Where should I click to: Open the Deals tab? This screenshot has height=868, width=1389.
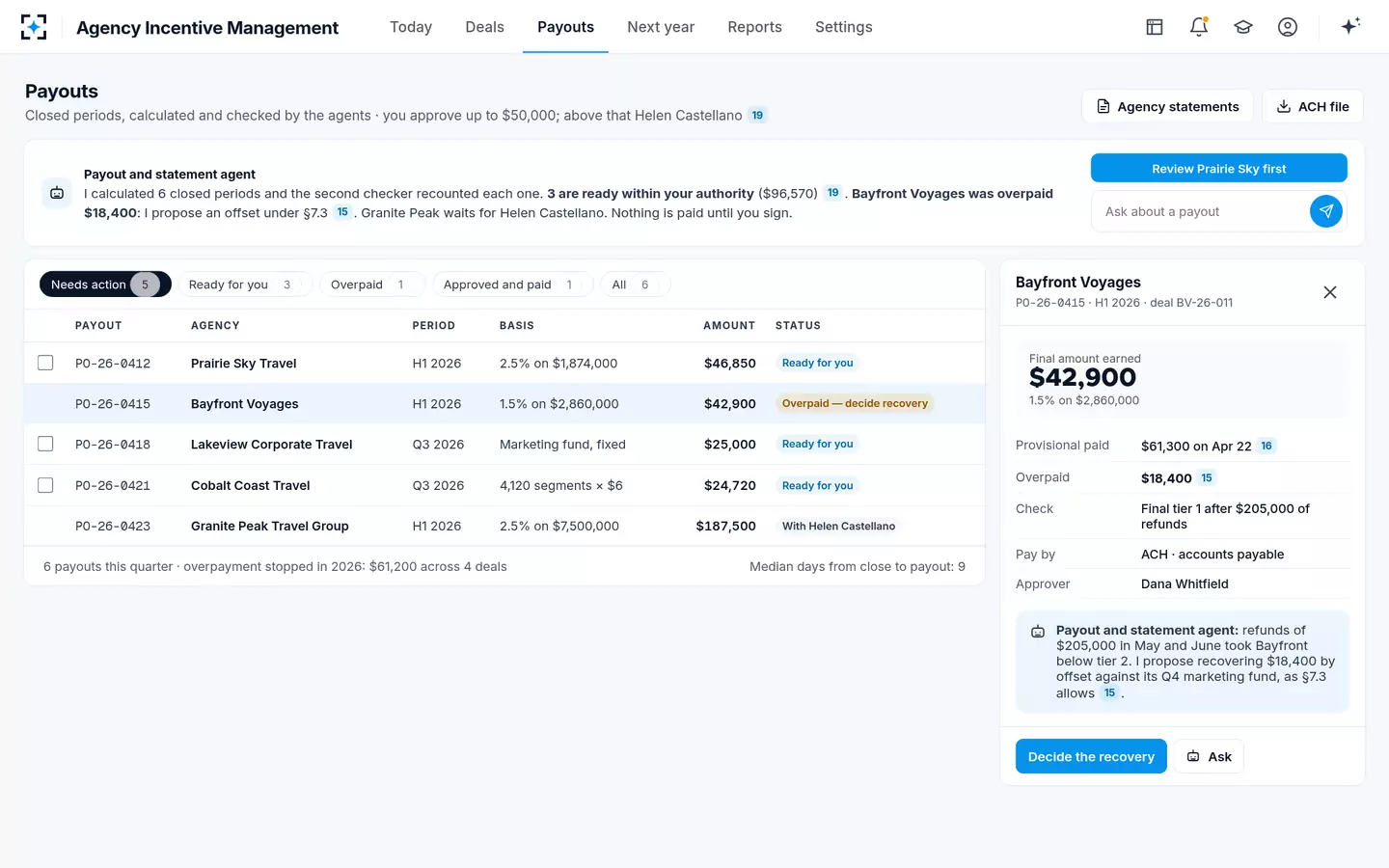point(484,27)
